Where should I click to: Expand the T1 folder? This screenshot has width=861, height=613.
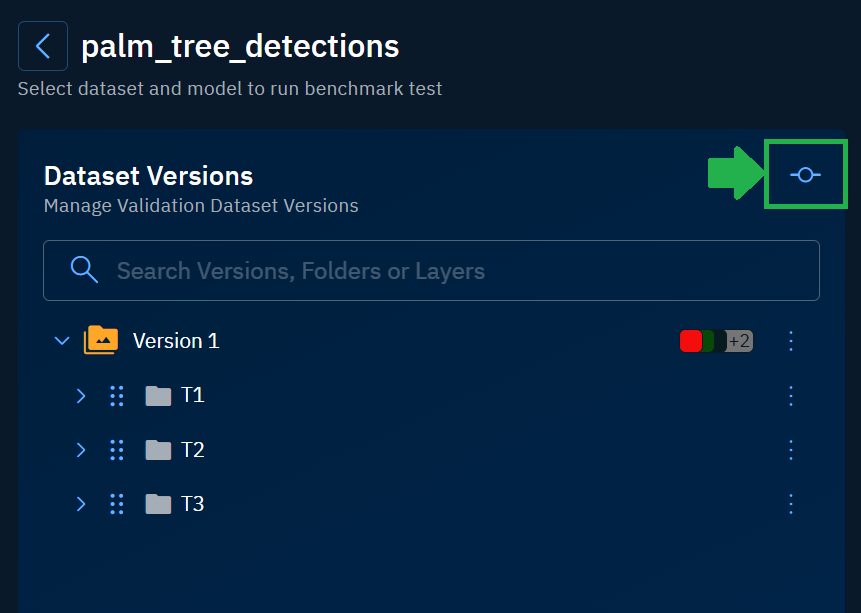coord(81,396)
